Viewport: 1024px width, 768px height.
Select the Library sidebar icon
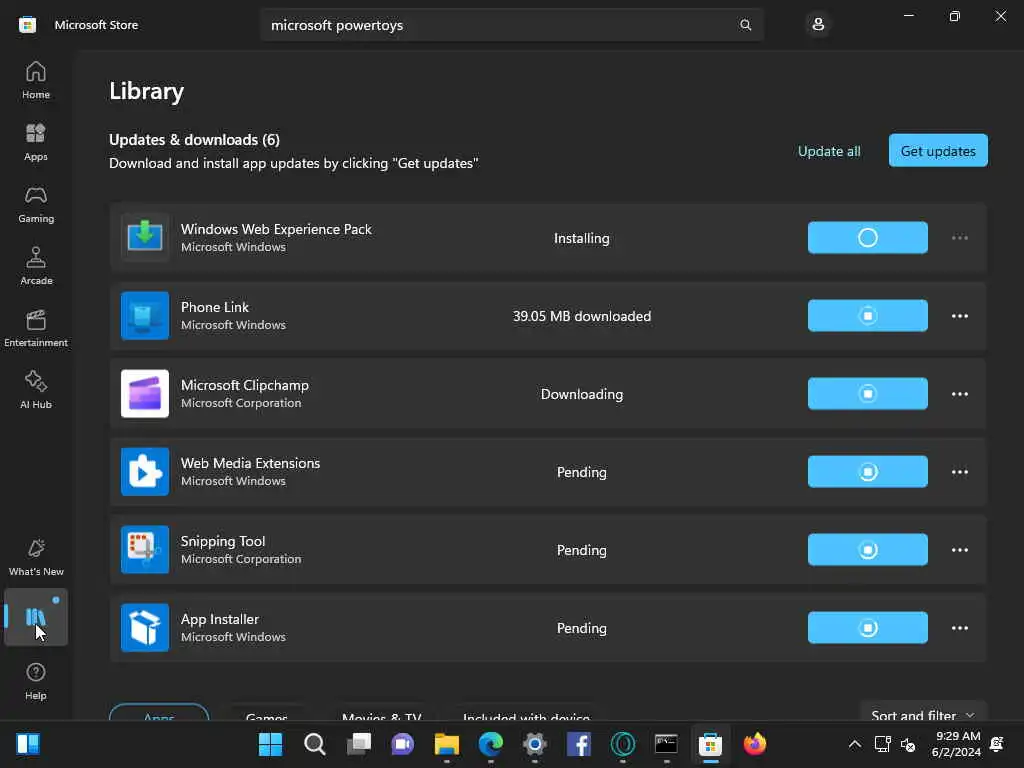[x=36, y=616]
